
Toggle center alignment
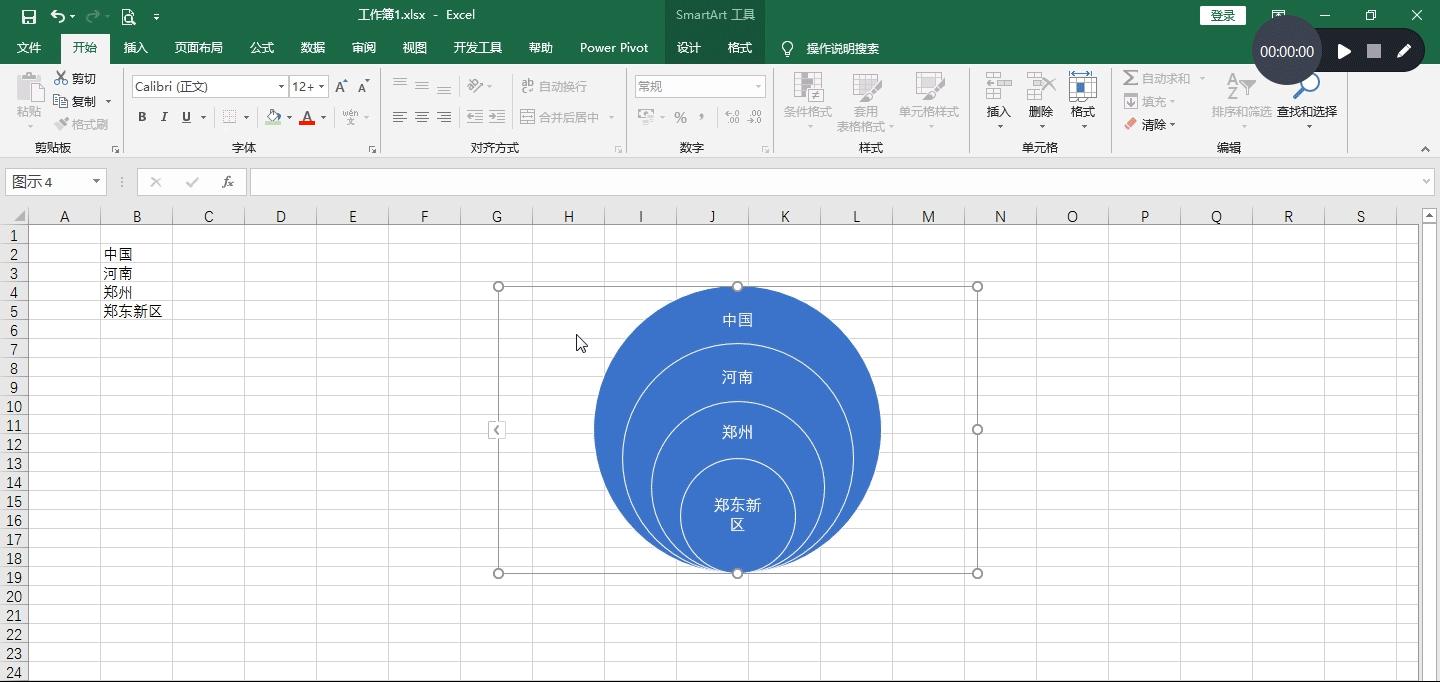420,117
